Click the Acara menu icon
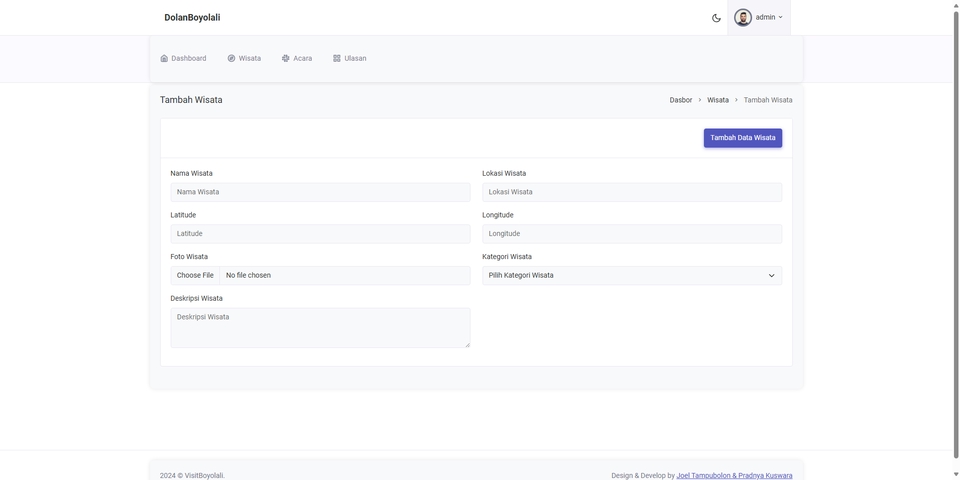 (x=285, y=59)
